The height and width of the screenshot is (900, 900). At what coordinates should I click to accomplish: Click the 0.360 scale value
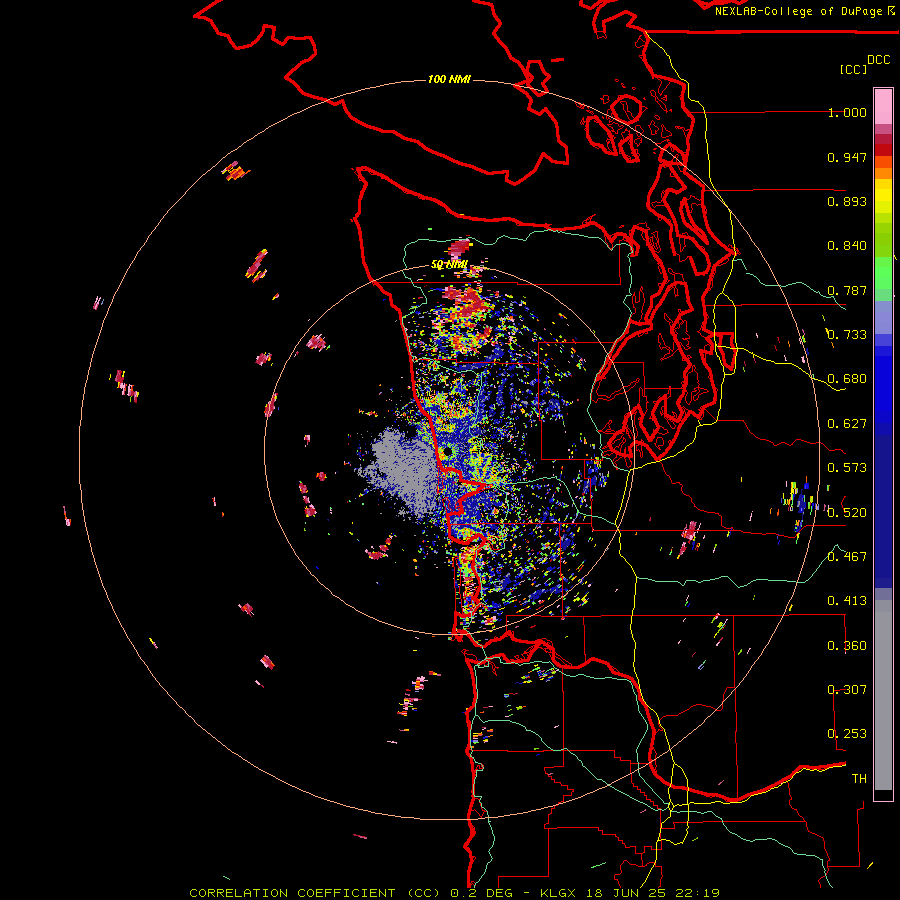click(x=847, y=646)
